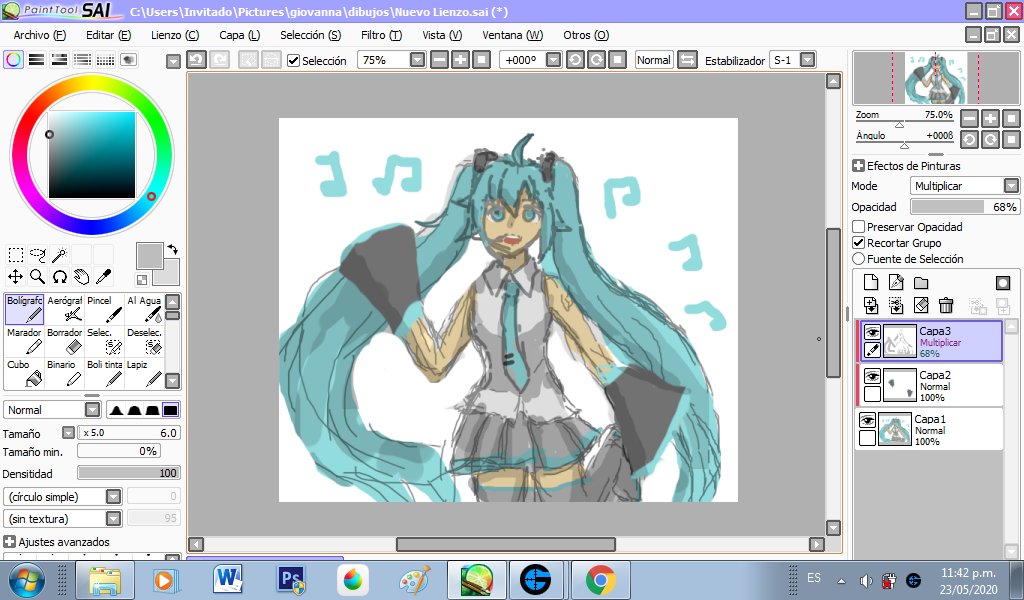Click the canvas horizontal scrollbar
The height and width of the screenshot is (600, 1024).
[x=505, y=544]
